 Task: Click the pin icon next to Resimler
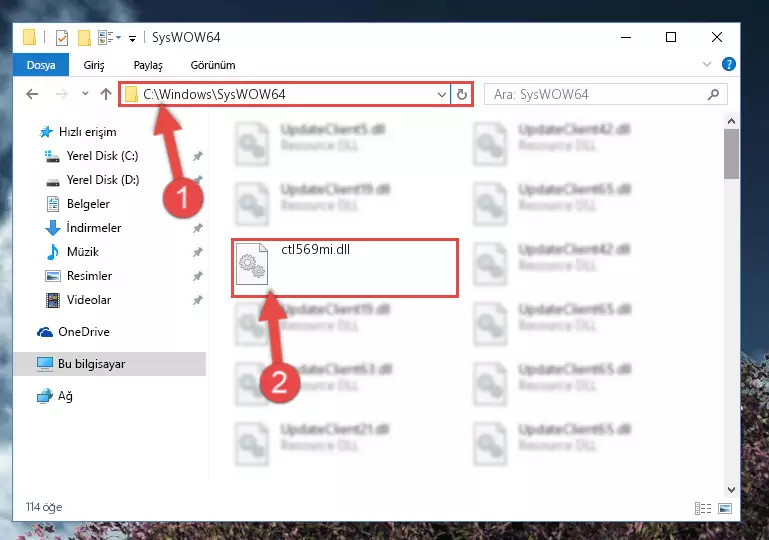[198, 276]
